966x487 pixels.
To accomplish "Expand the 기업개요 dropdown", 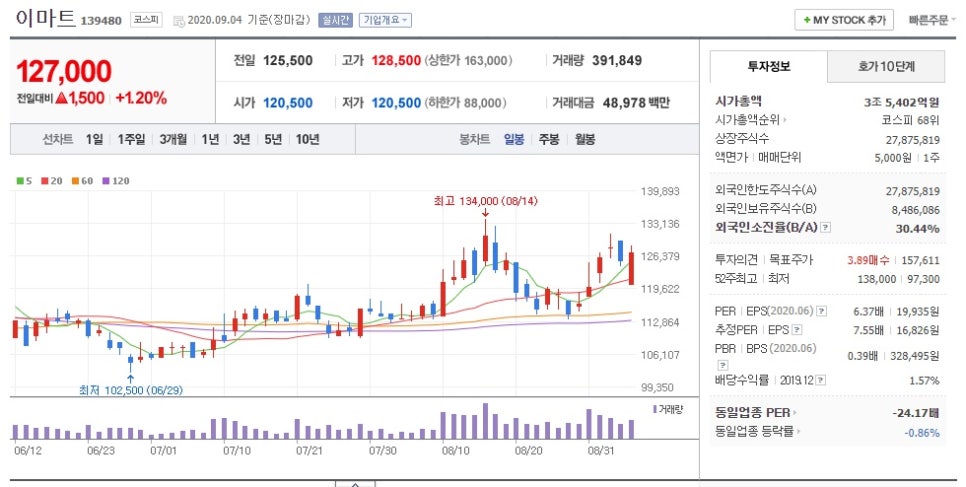I will click(385, 20).
